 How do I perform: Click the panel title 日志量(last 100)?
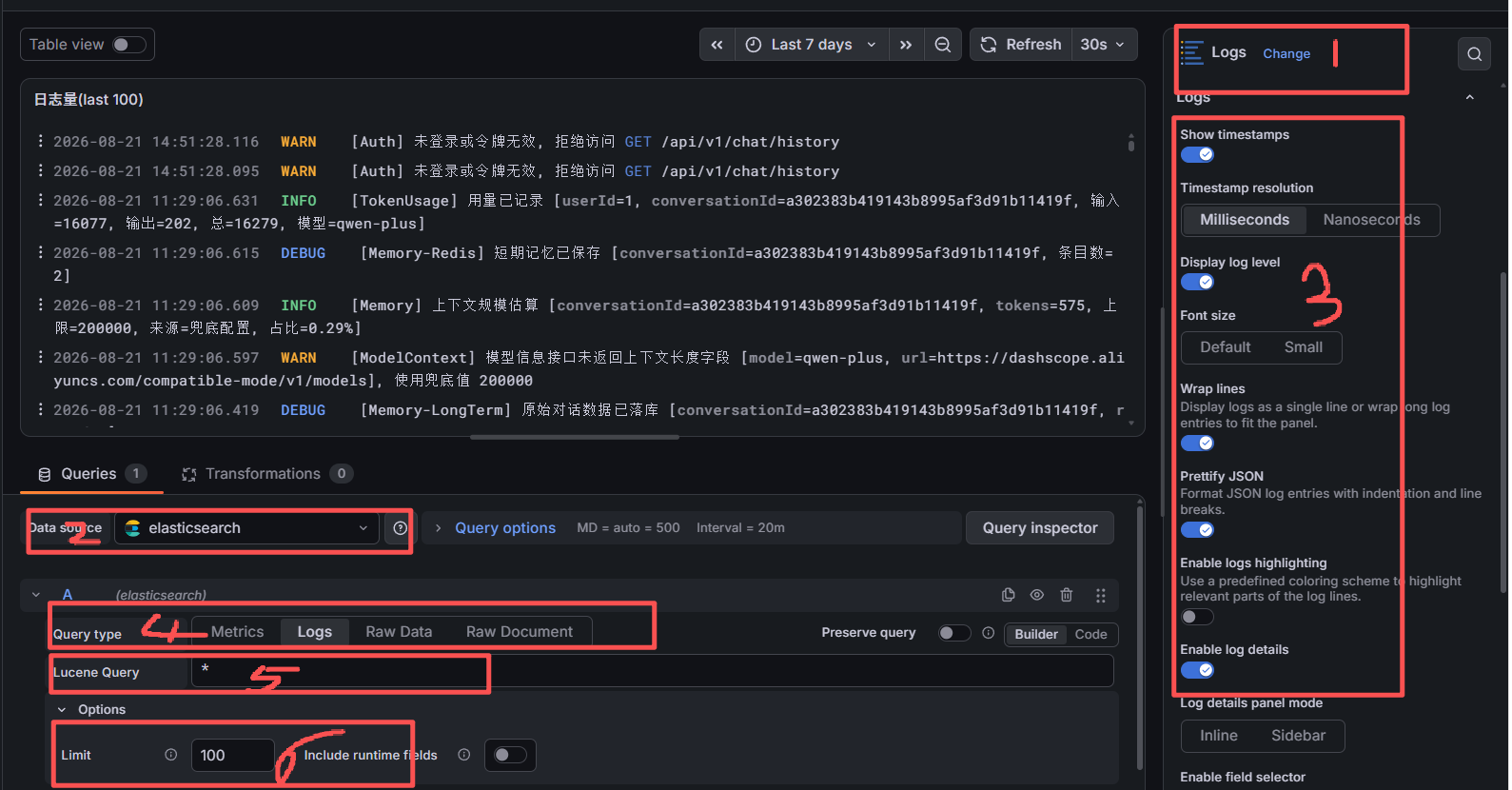[x=88, y=100]
